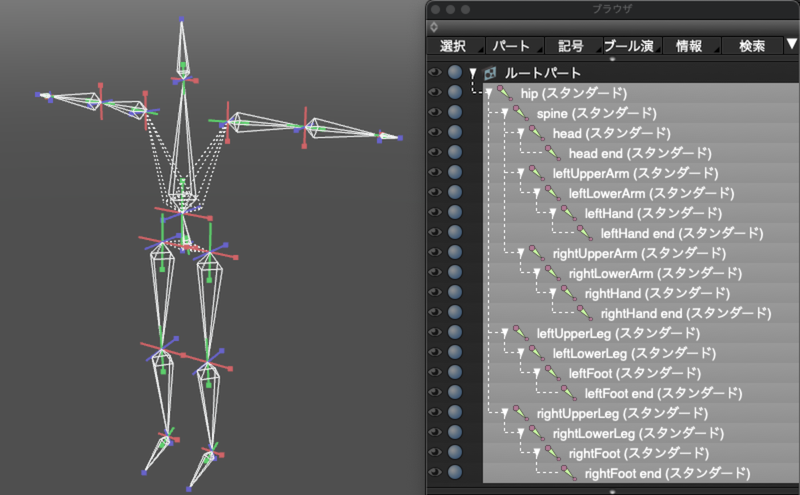Click the bone icon beside leftUpperArm
Image resolution: width=800 pixels, height=495 pixels.
(x=537, y=173)
